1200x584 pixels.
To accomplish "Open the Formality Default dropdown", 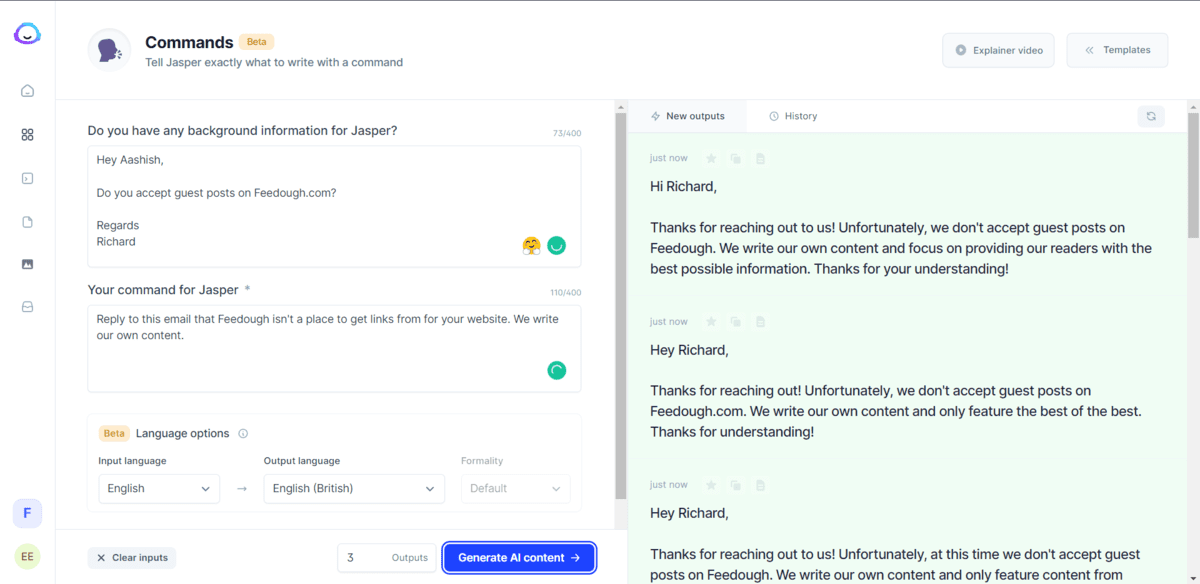I will [x=515, y=488].
